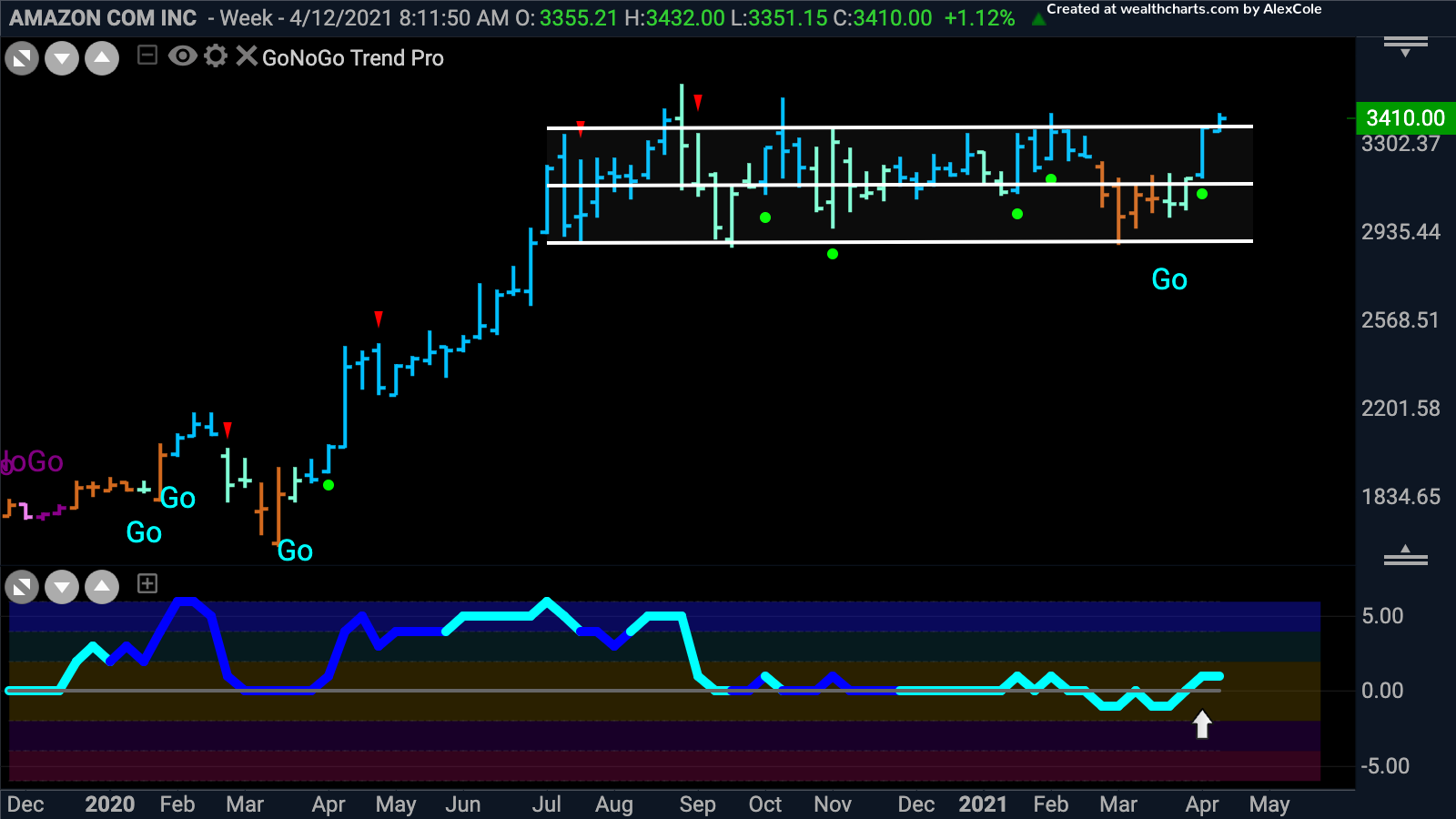Click the bottom price-scale adjust up handle
Viewport: 1456px width, 819px height.
(x=1406, y=554)
